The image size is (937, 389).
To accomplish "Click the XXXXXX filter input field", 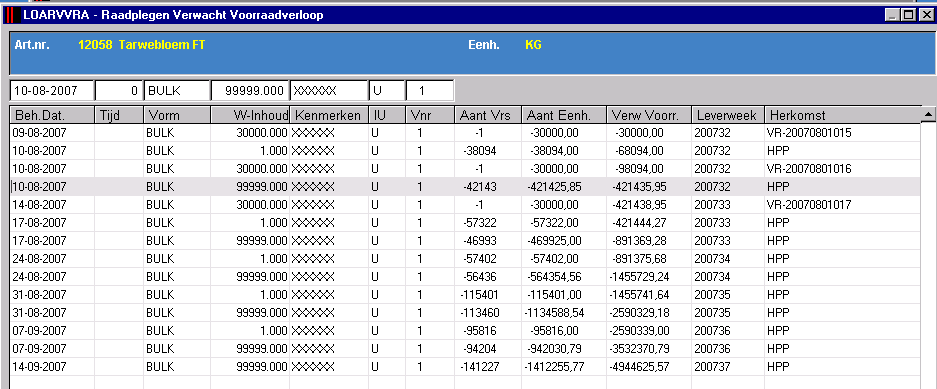I will click(329, 91).
